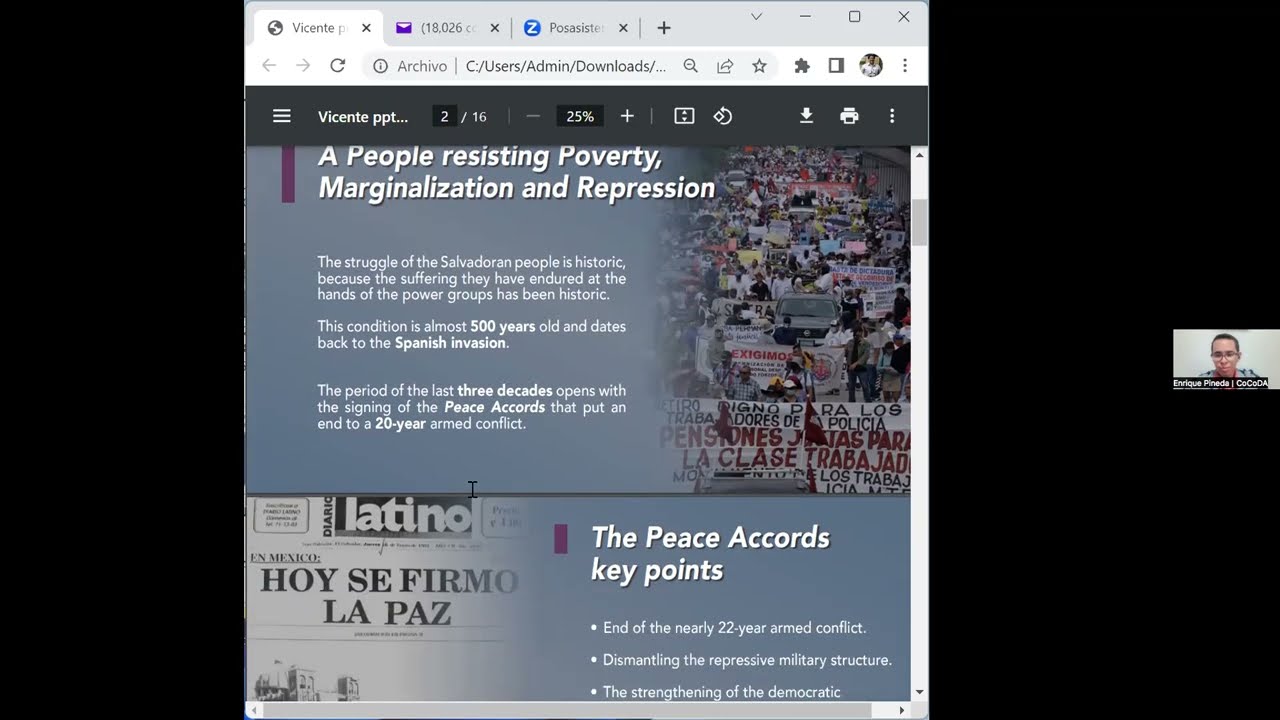
Task: Zoom out with the minus button
Action: [533, 116]
